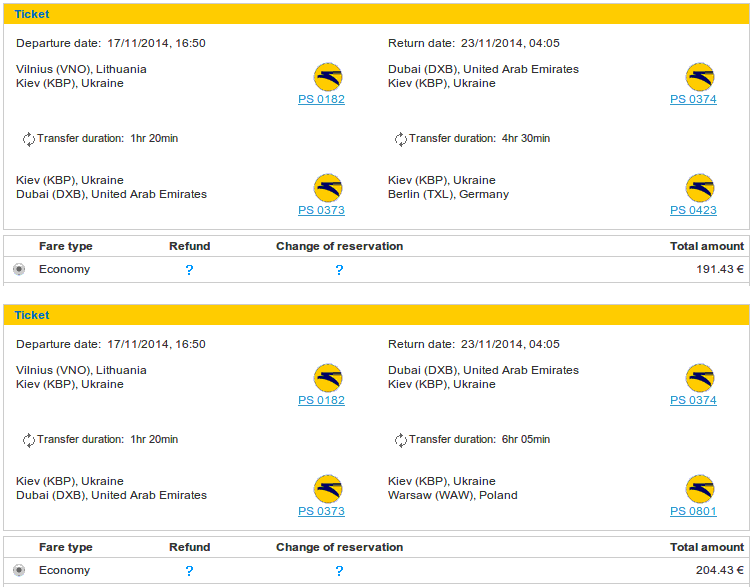Click first ticket's yellow Ticket header
Image resolution: width=756 pixels, height=588 pixels.
point(376,14)
